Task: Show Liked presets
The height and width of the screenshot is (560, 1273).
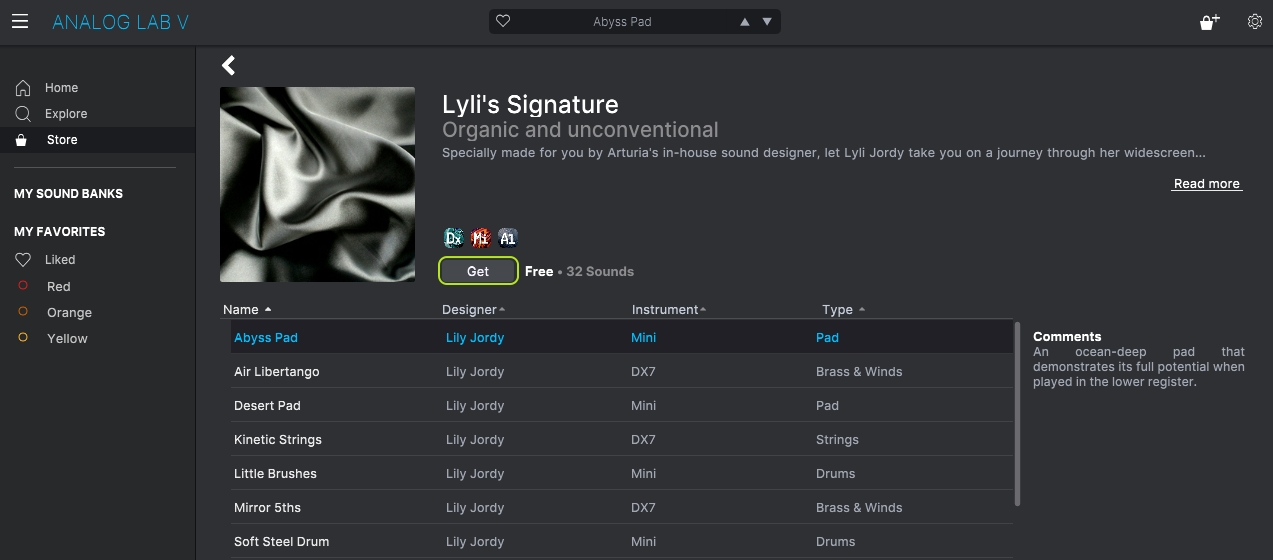Action: point(60,260)
